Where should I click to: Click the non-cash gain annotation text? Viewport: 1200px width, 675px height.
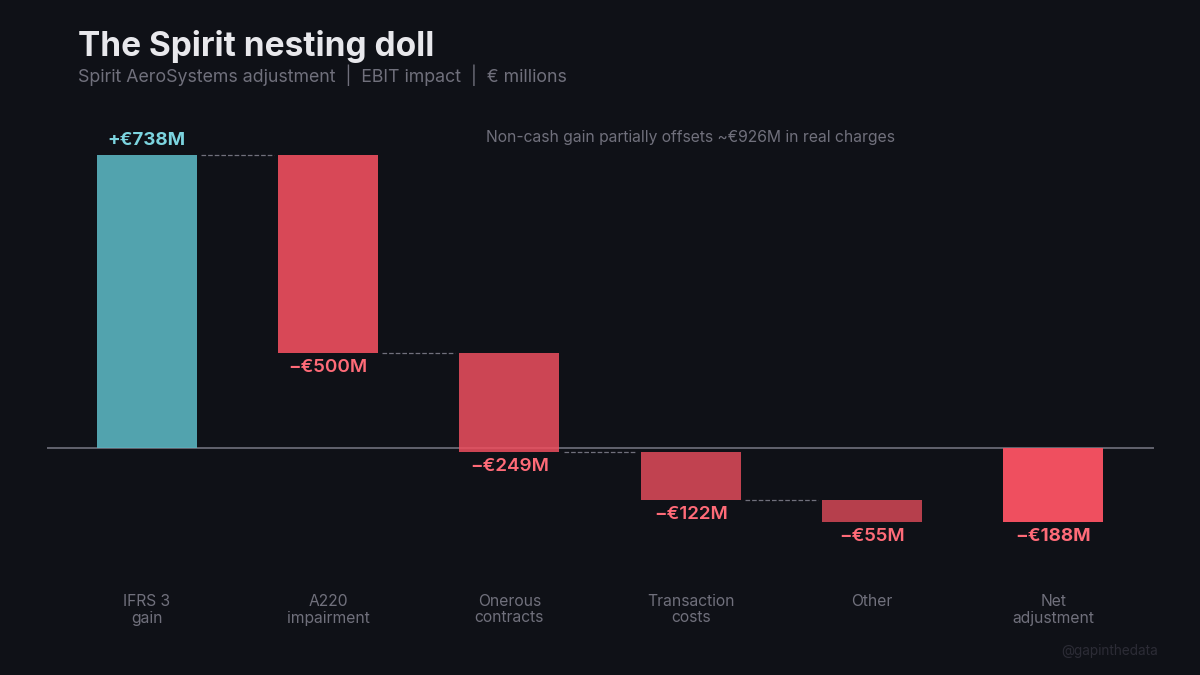[690, 136]
